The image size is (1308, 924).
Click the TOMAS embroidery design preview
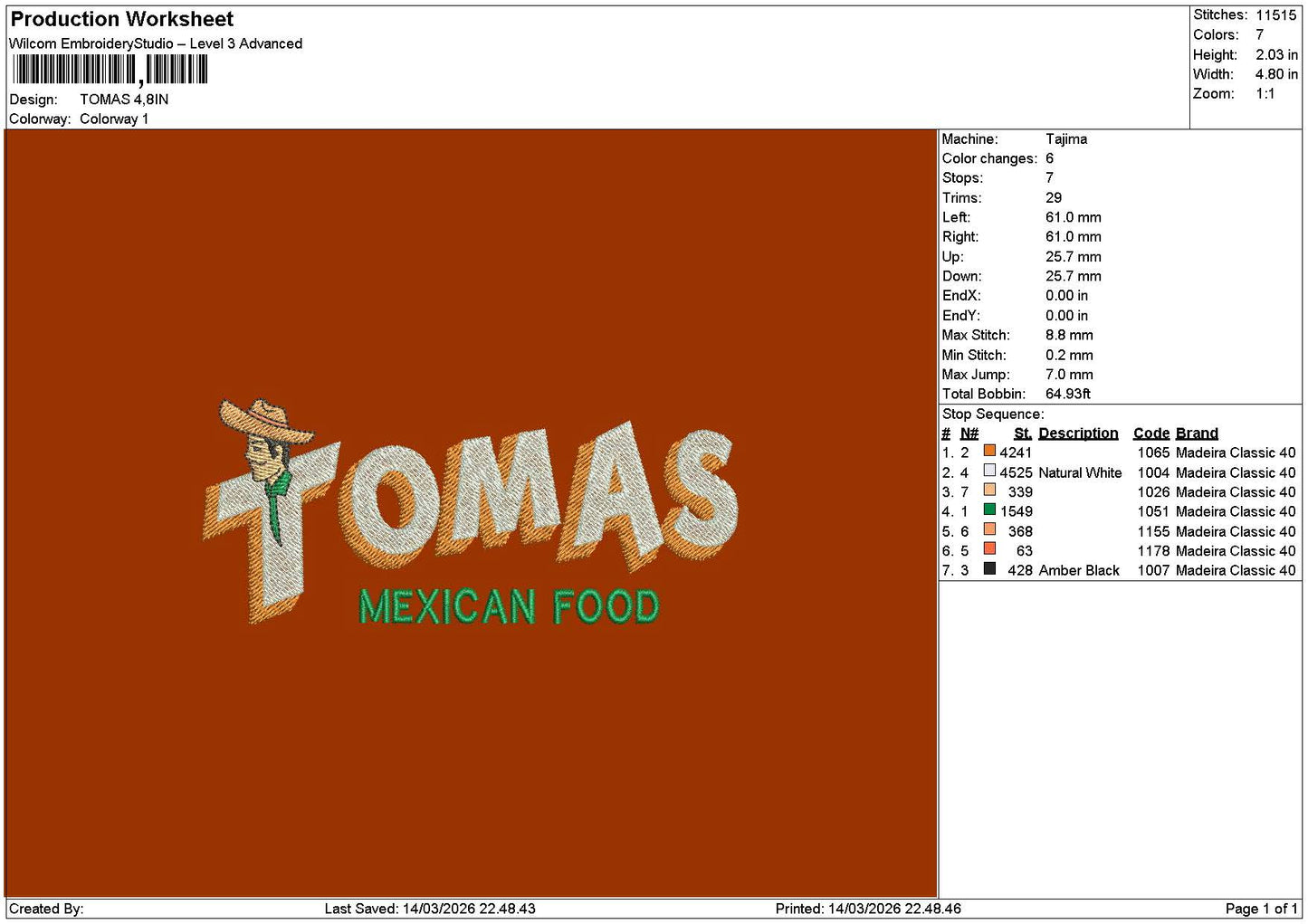(471, 511)
